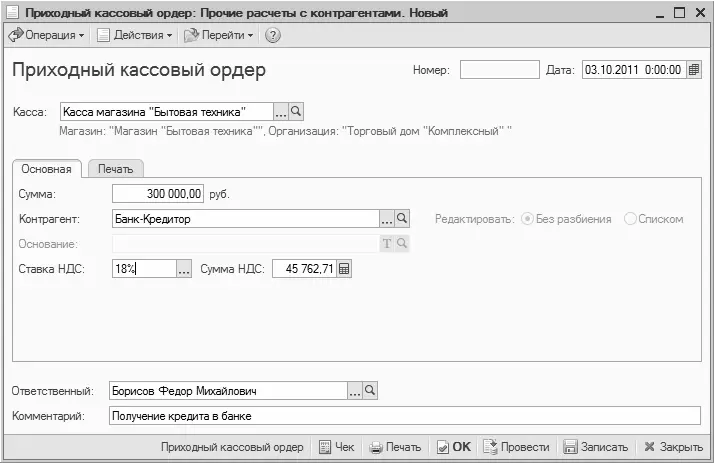The image size is (714, 463).
Task: Click the Магазин and Организация info text
Action: click(286, 131)
